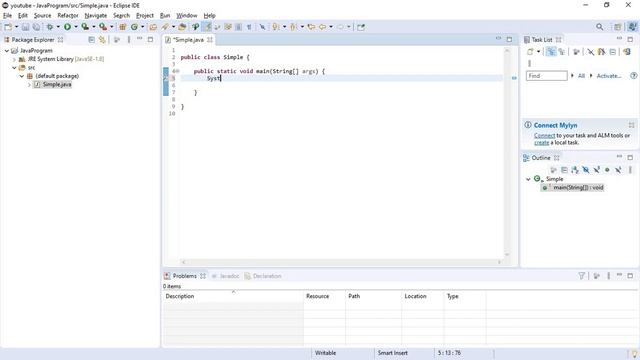
Task: Collapse the src folder node
Action: [14, 68]
